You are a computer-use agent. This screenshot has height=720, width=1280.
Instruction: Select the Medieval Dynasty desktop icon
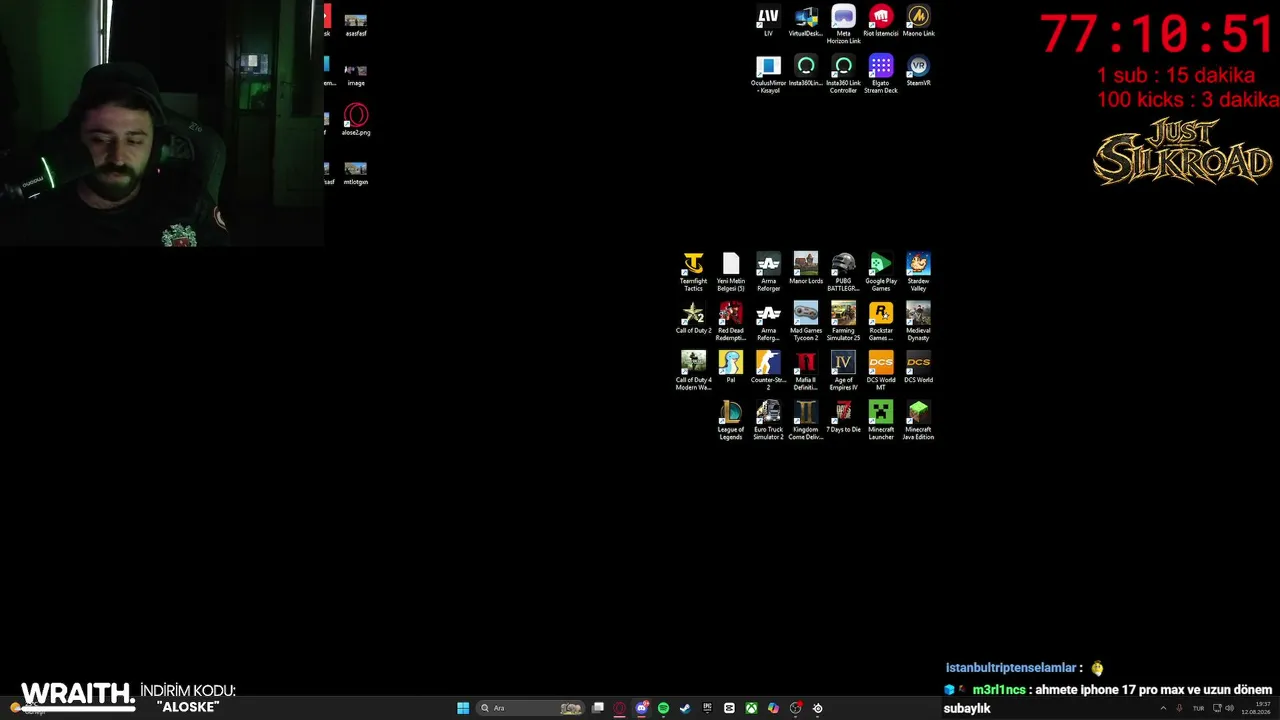[x=918, y=321]
